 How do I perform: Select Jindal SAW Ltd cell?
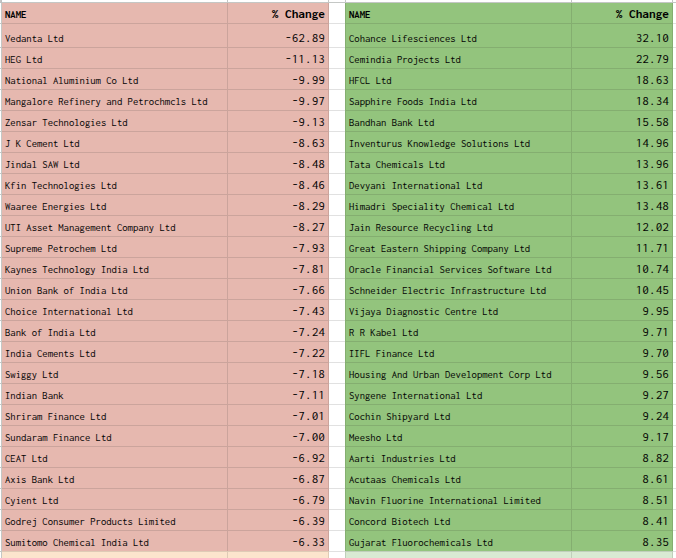tap(114, 164)
